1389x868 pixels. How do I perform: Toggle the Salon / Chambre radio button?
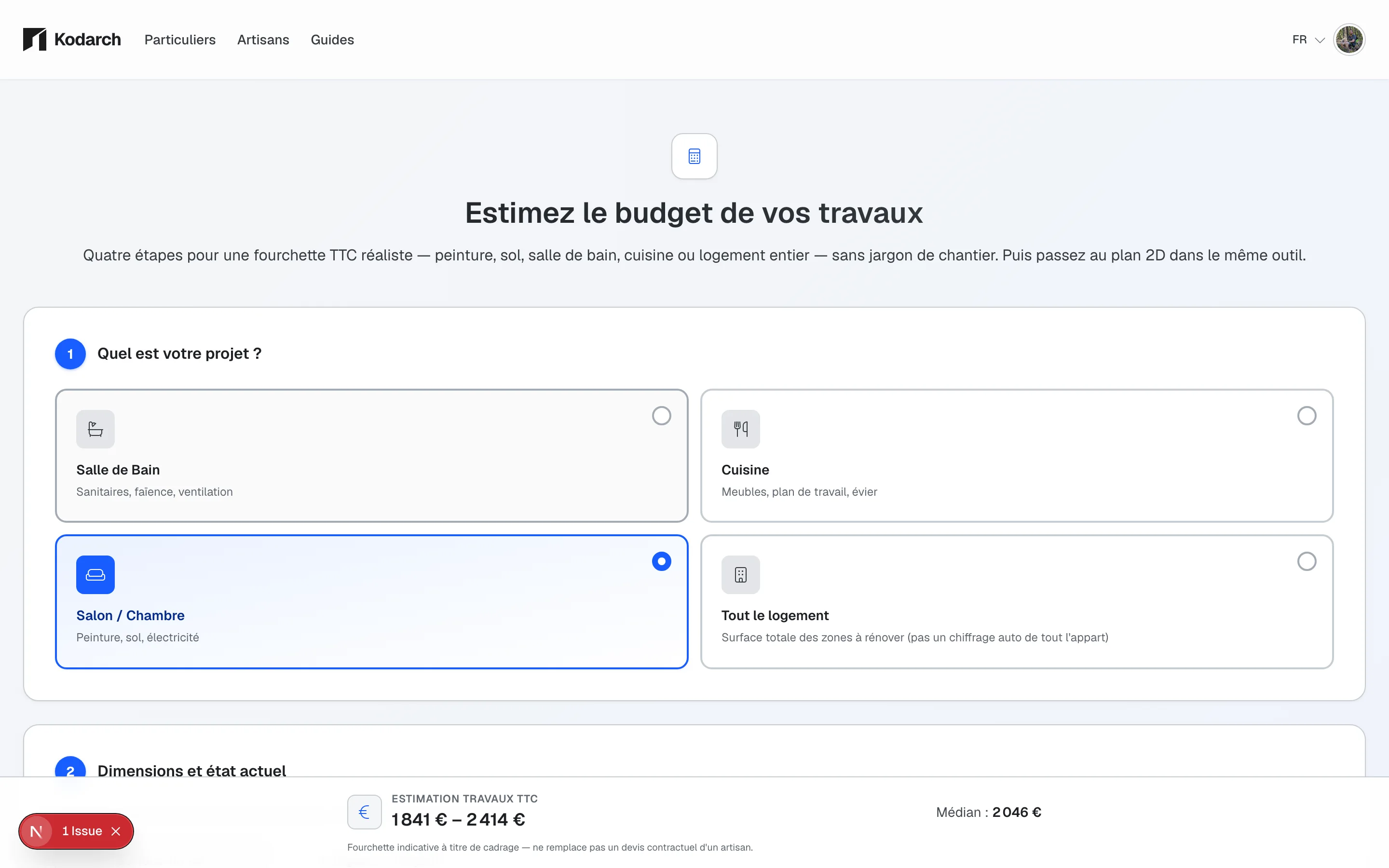pyautogui.click(x=661, y=561)
